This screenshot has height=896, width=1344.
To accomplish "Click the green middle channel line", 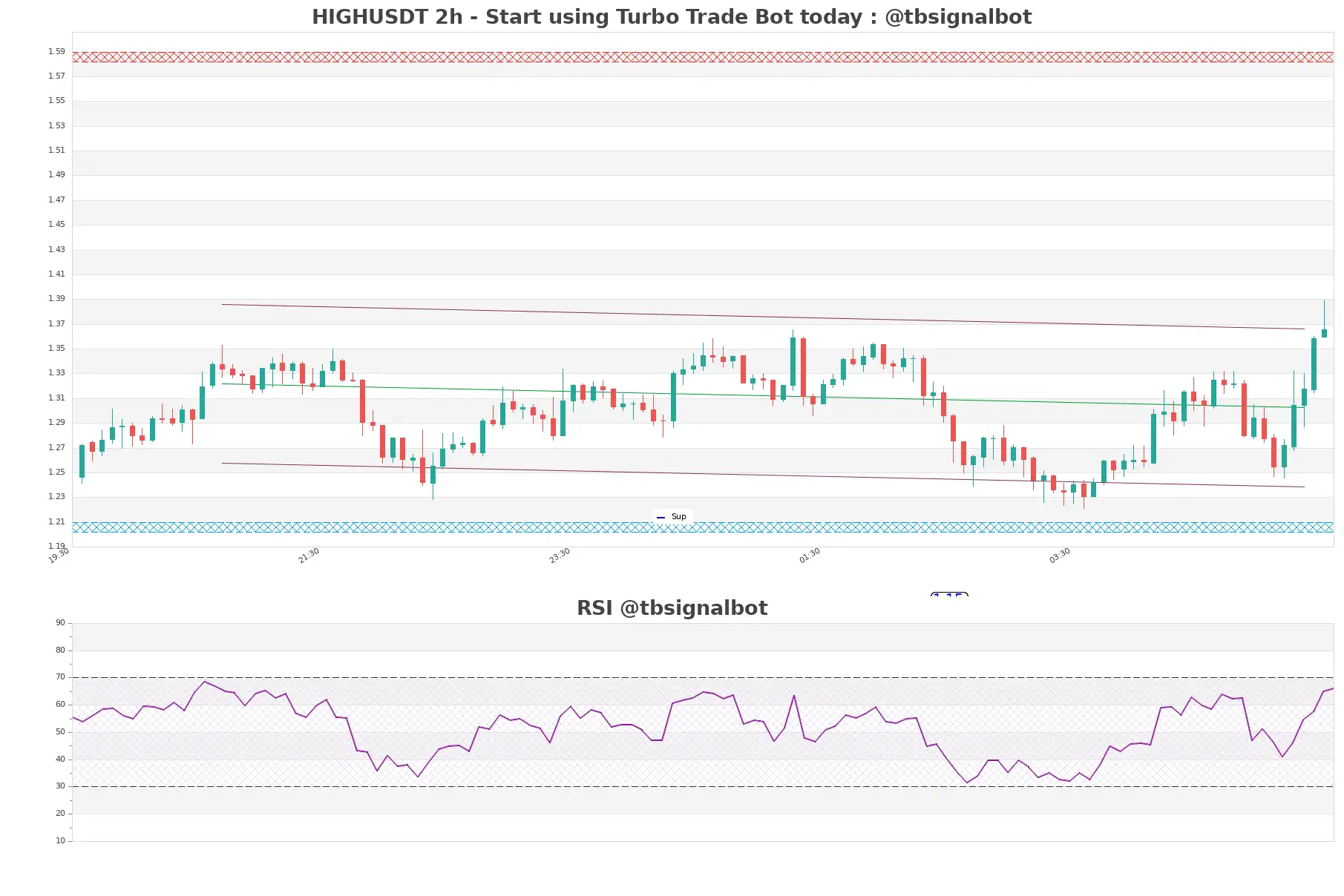I will coord(763,395).
